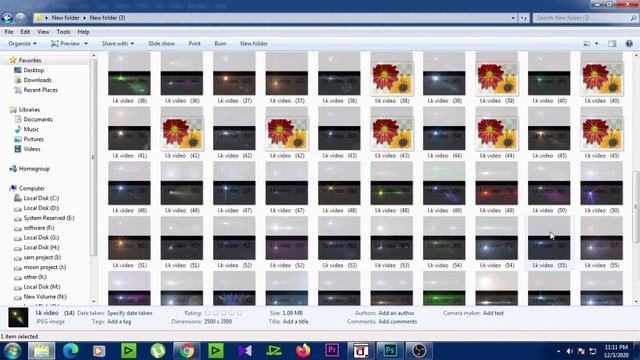Select Homegroup in the navigation pane
This screenshot has width=640, height=360.
[x=34, y=169]
